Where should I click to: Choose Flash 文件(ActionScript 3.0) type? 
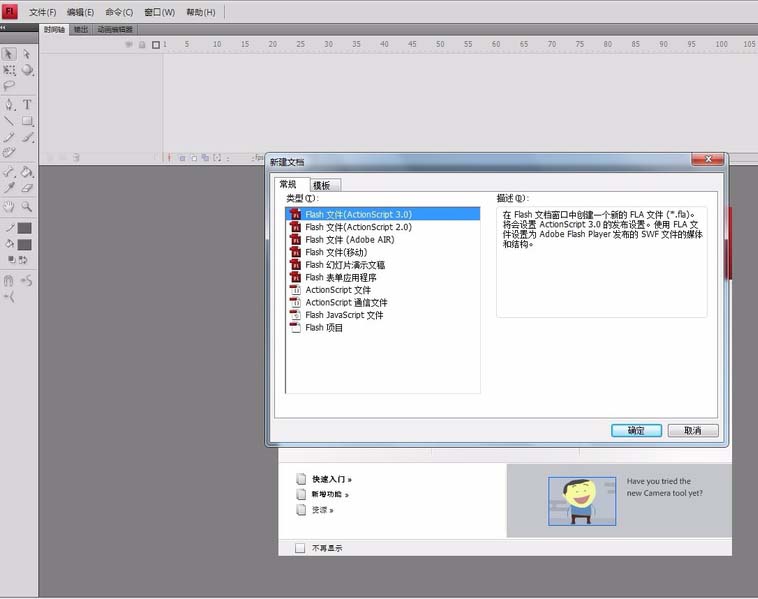(383, 214)
